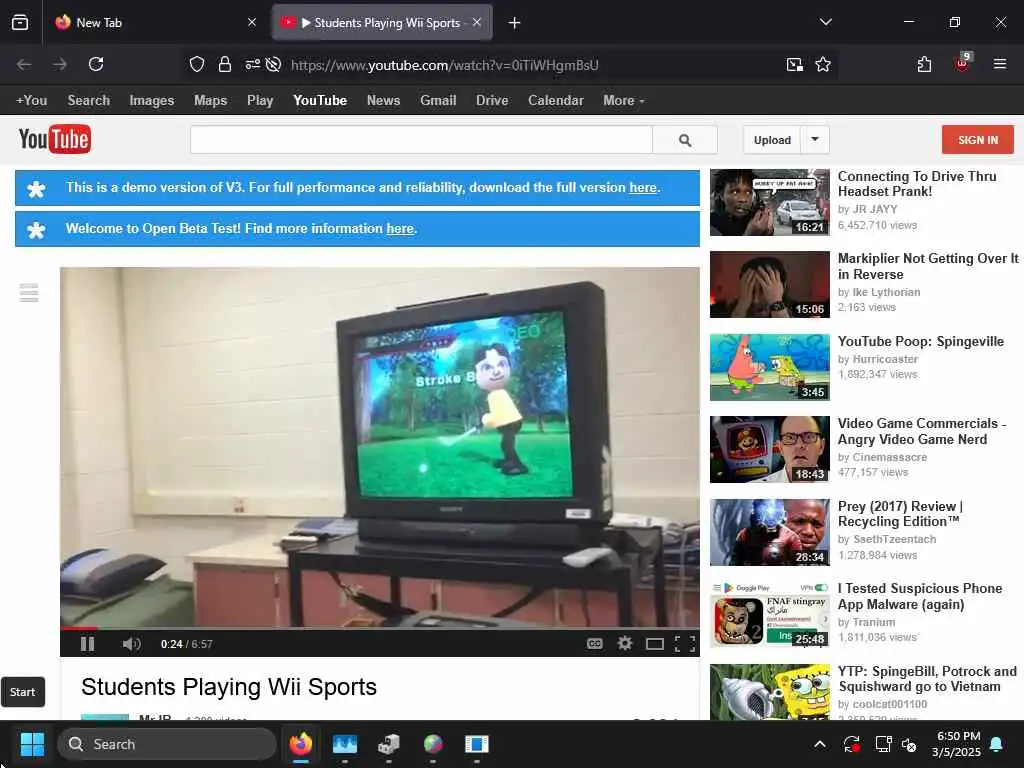Go back to previous page

pyautogui.click(x=24, y=64)
